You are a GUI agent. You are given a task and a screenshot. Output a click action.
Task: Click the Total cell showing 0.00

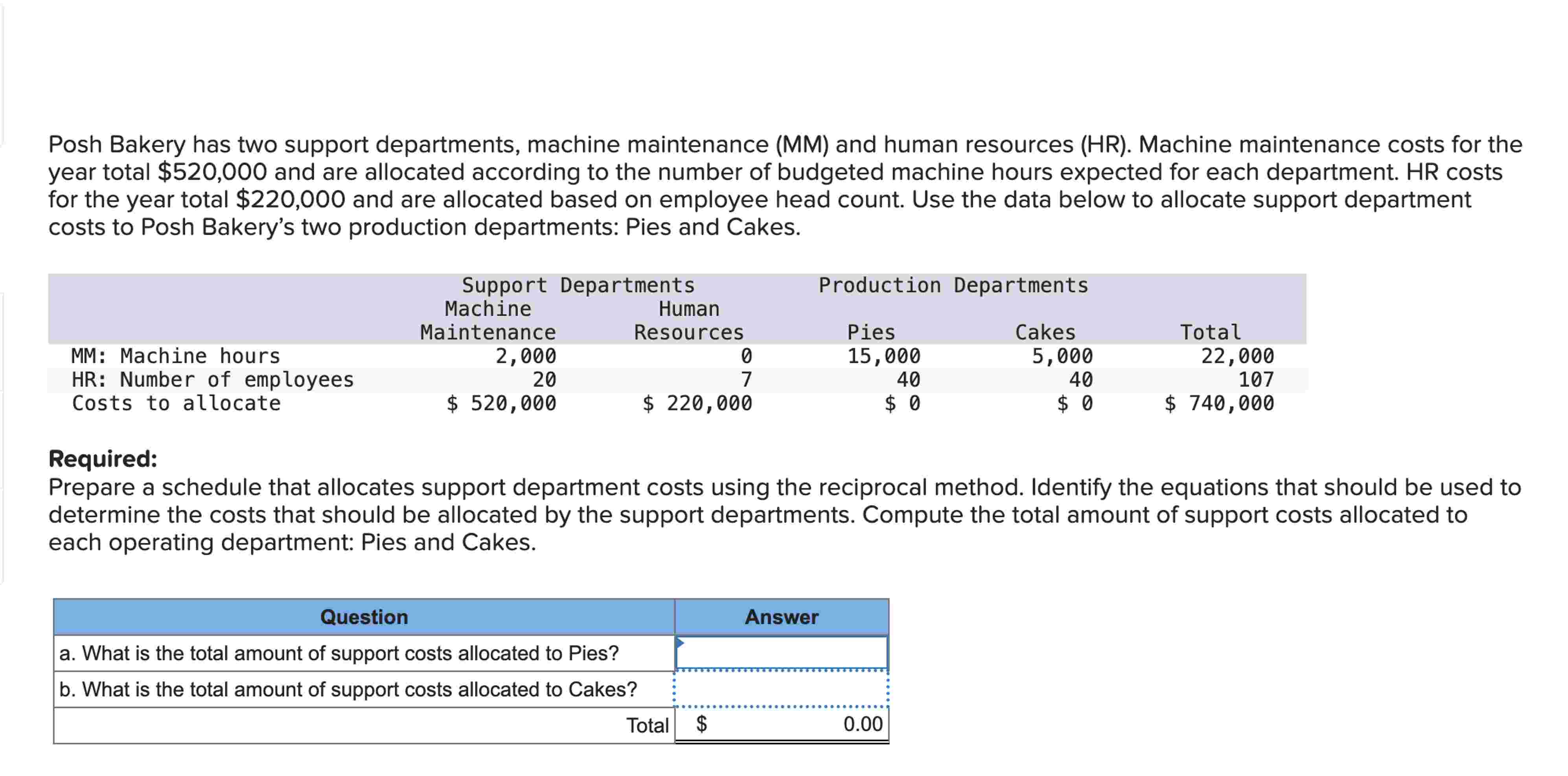(x=782, y=724)
